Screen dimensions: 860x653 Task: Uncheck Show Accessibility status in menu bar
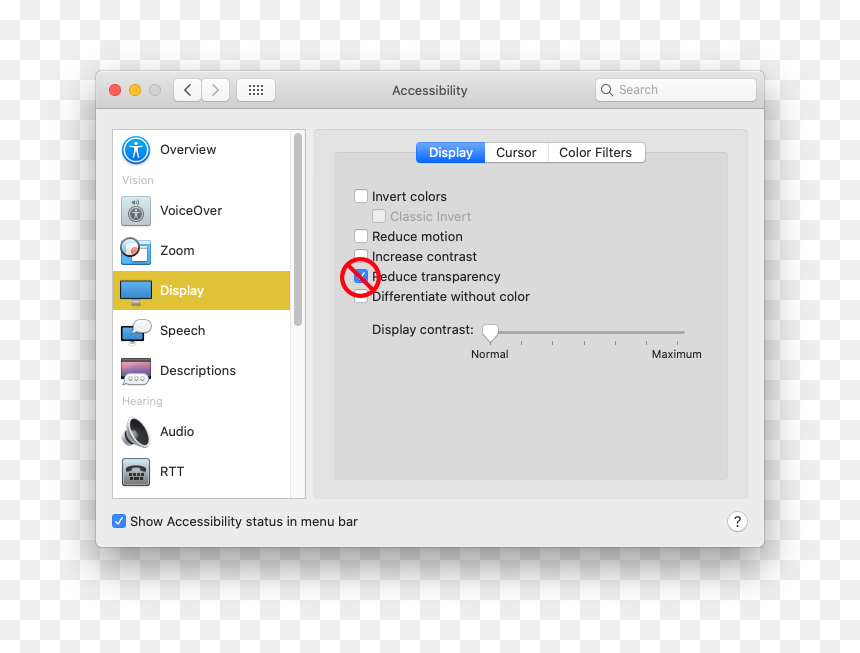point(119,521)
